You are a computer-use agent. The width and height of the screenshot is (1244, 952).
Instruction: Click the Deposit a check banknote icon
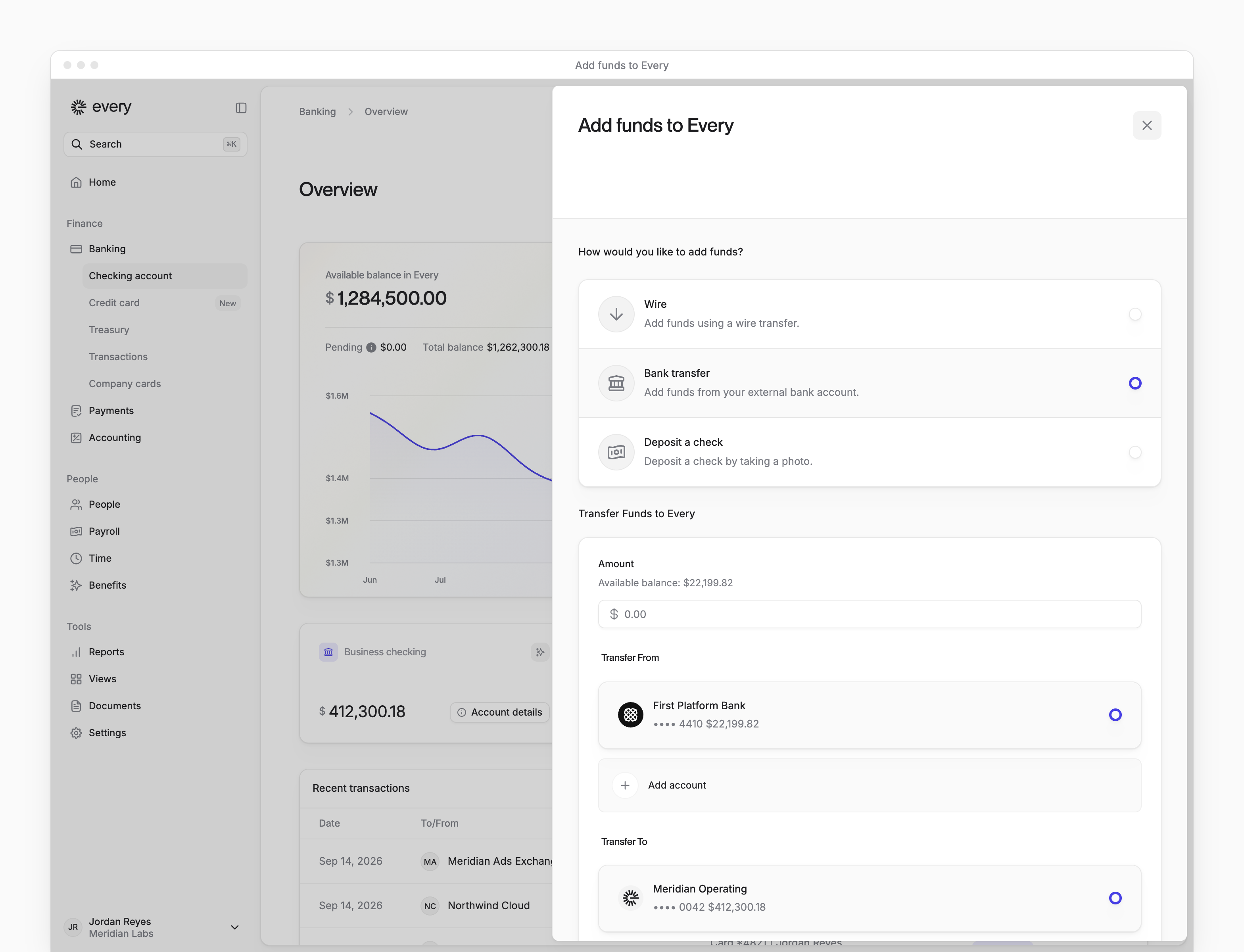coord(616,452)
